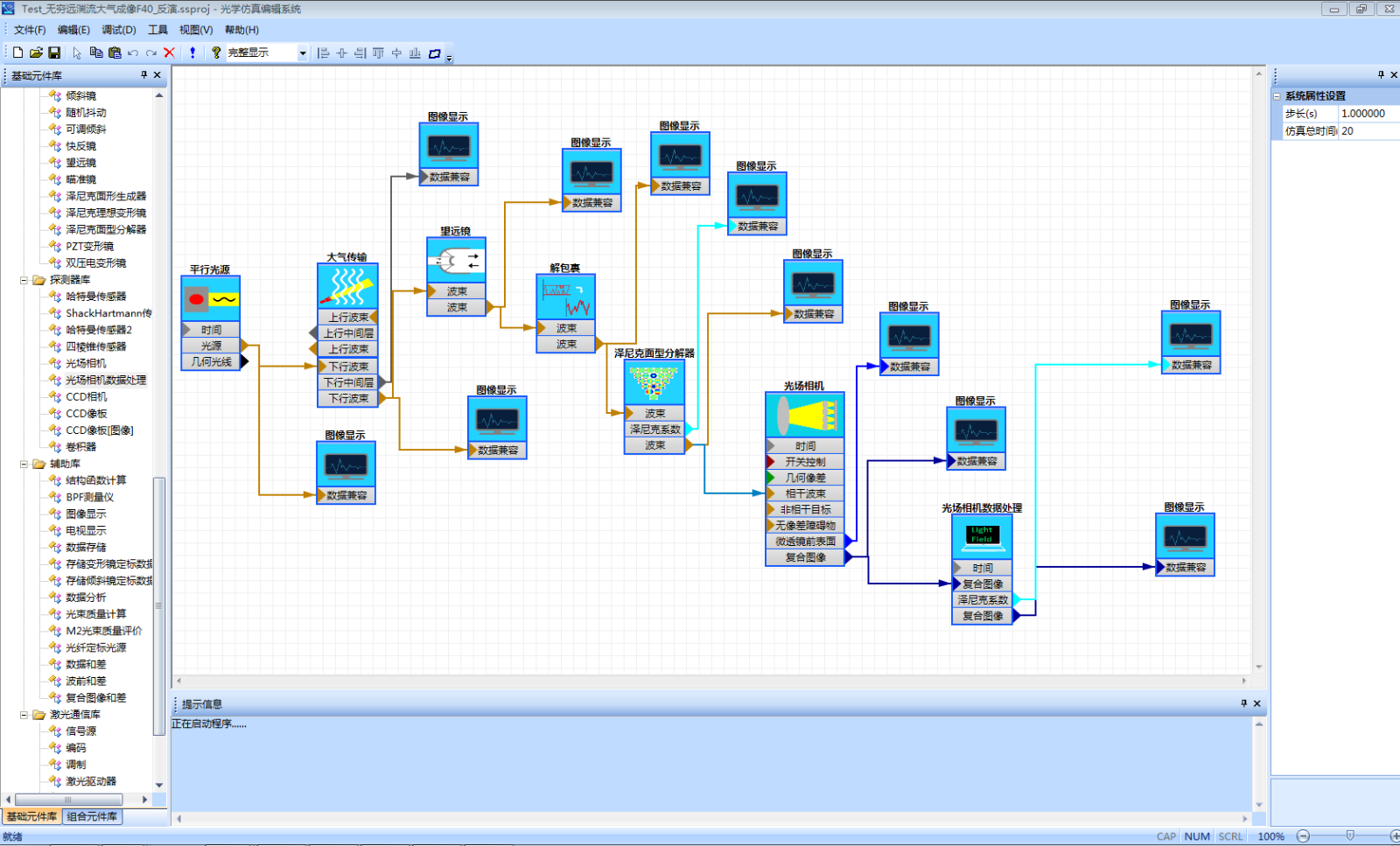Select the 解包裹 unwrap block icon
Viewport: 1400px width, 846px height.
(x=565, y=297)
